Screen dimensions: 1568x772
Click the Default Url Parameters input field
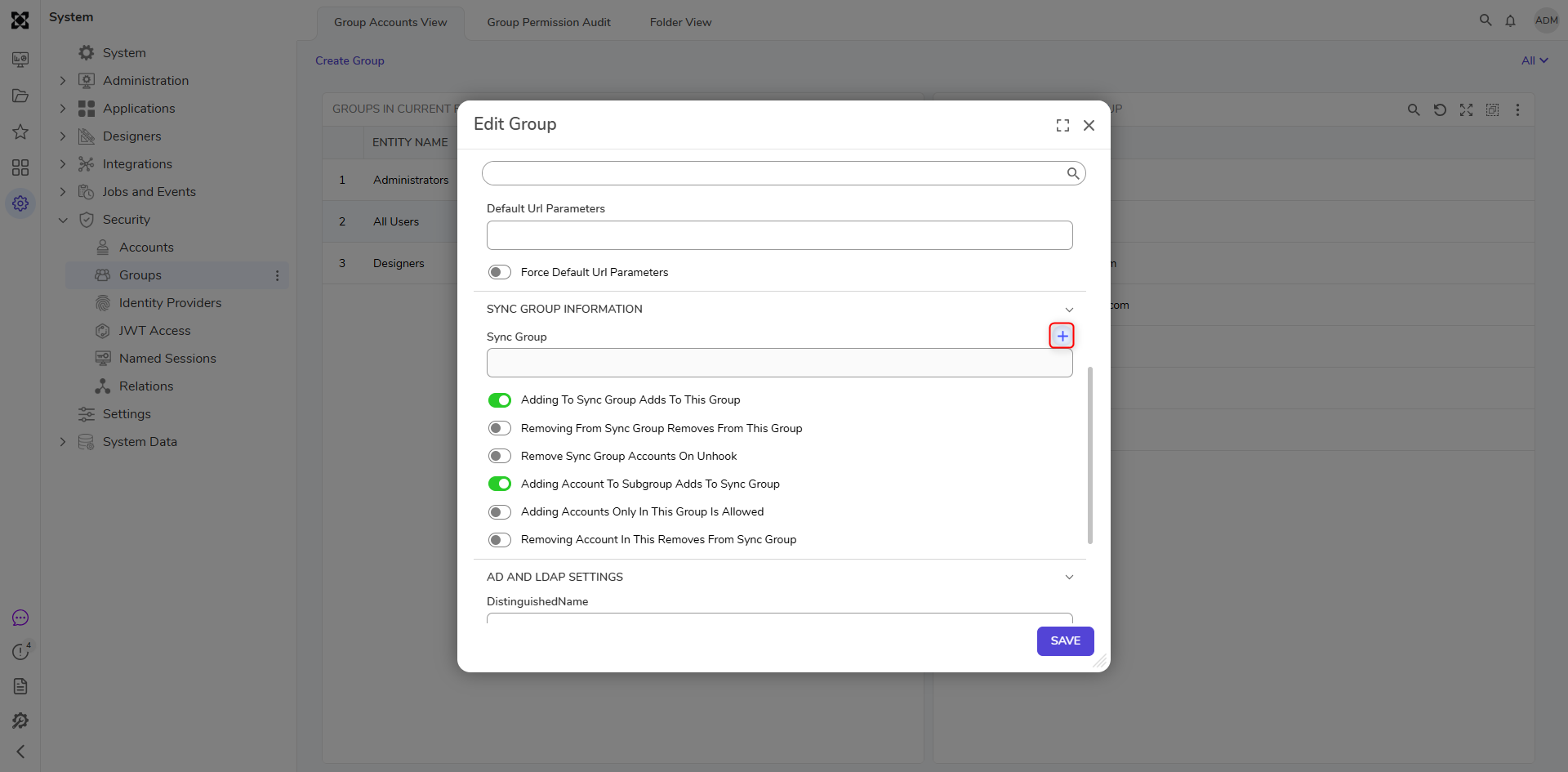(x=779, y=235)
